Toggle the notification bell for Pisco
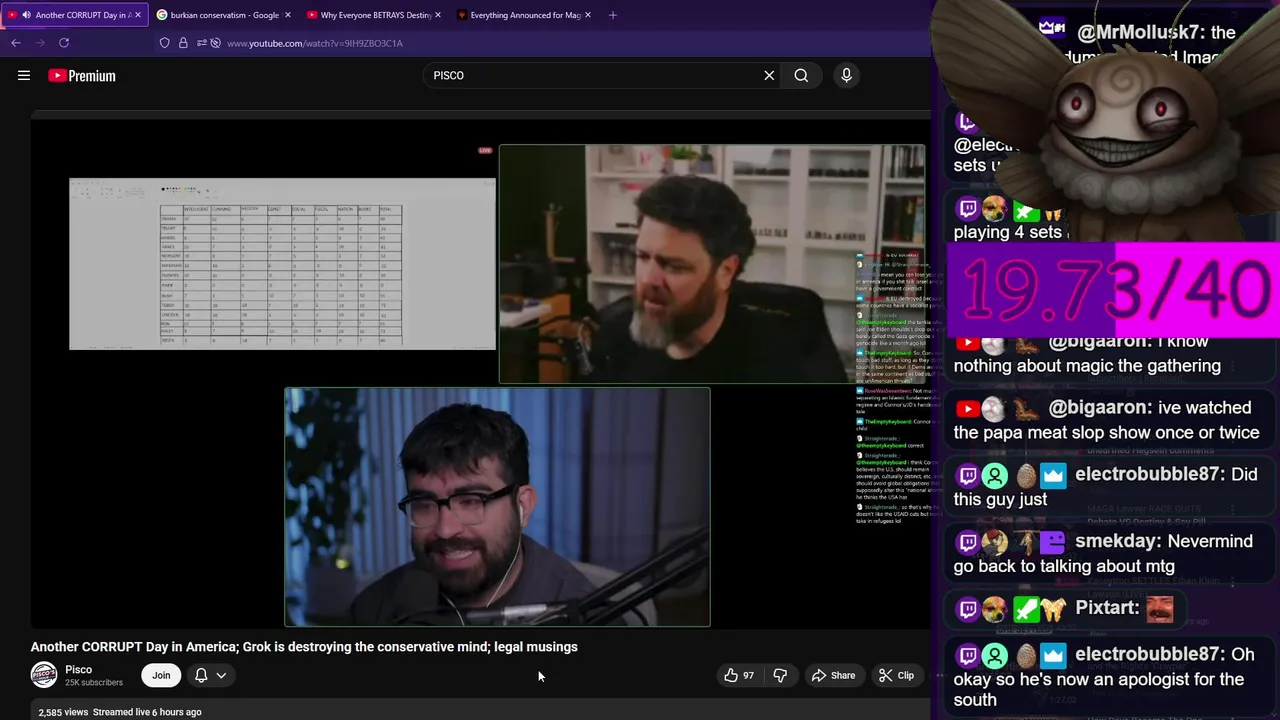 [x=201, y=675]
